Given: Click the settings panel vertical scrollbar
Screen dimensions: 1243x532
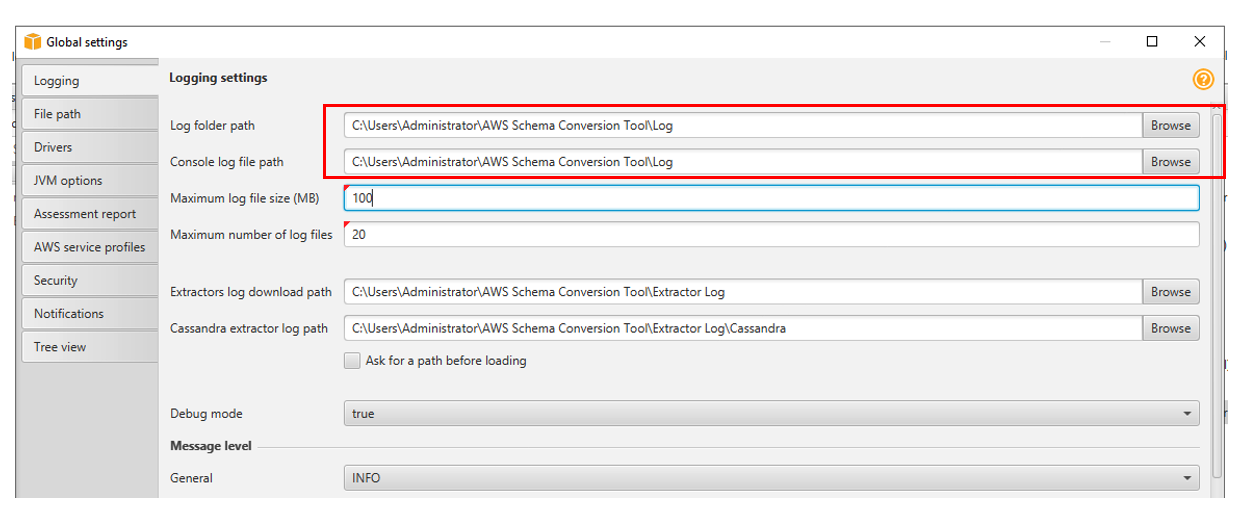Looking at the screenshot, I should [1217, 295].
